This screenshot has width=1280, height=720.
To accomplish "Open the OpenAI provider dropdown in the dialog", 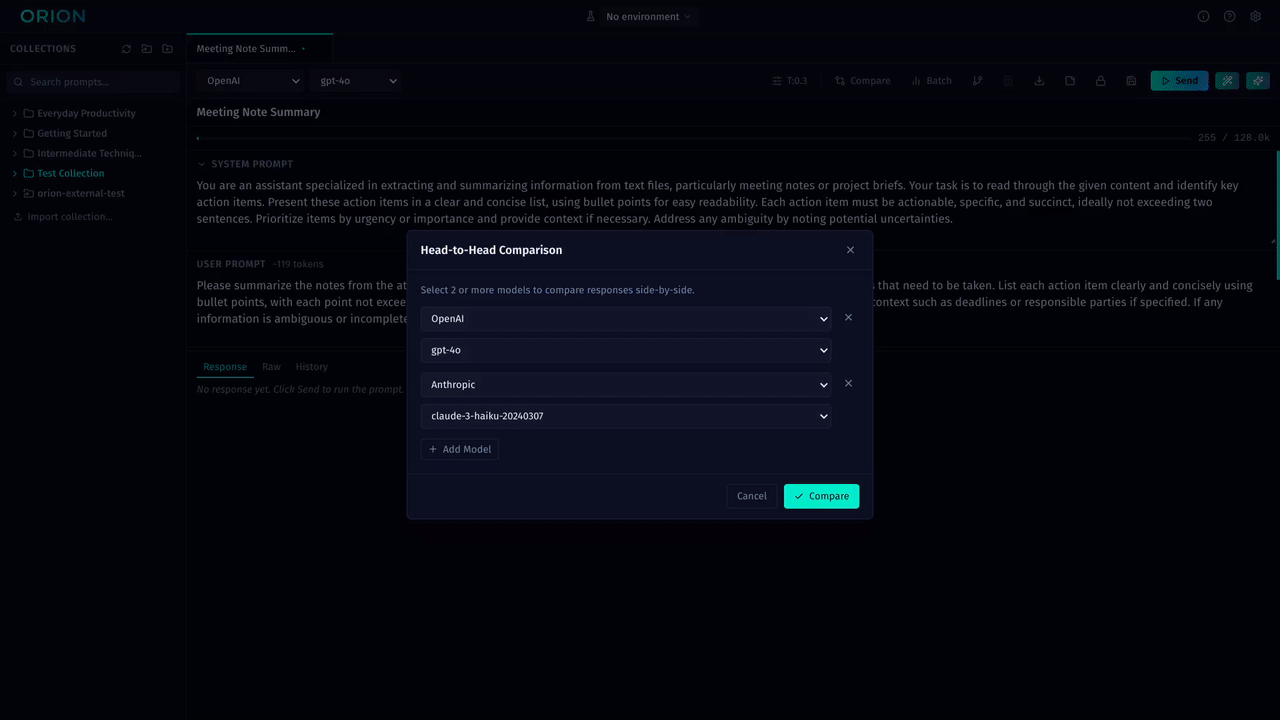I will [x=626, y=319].
